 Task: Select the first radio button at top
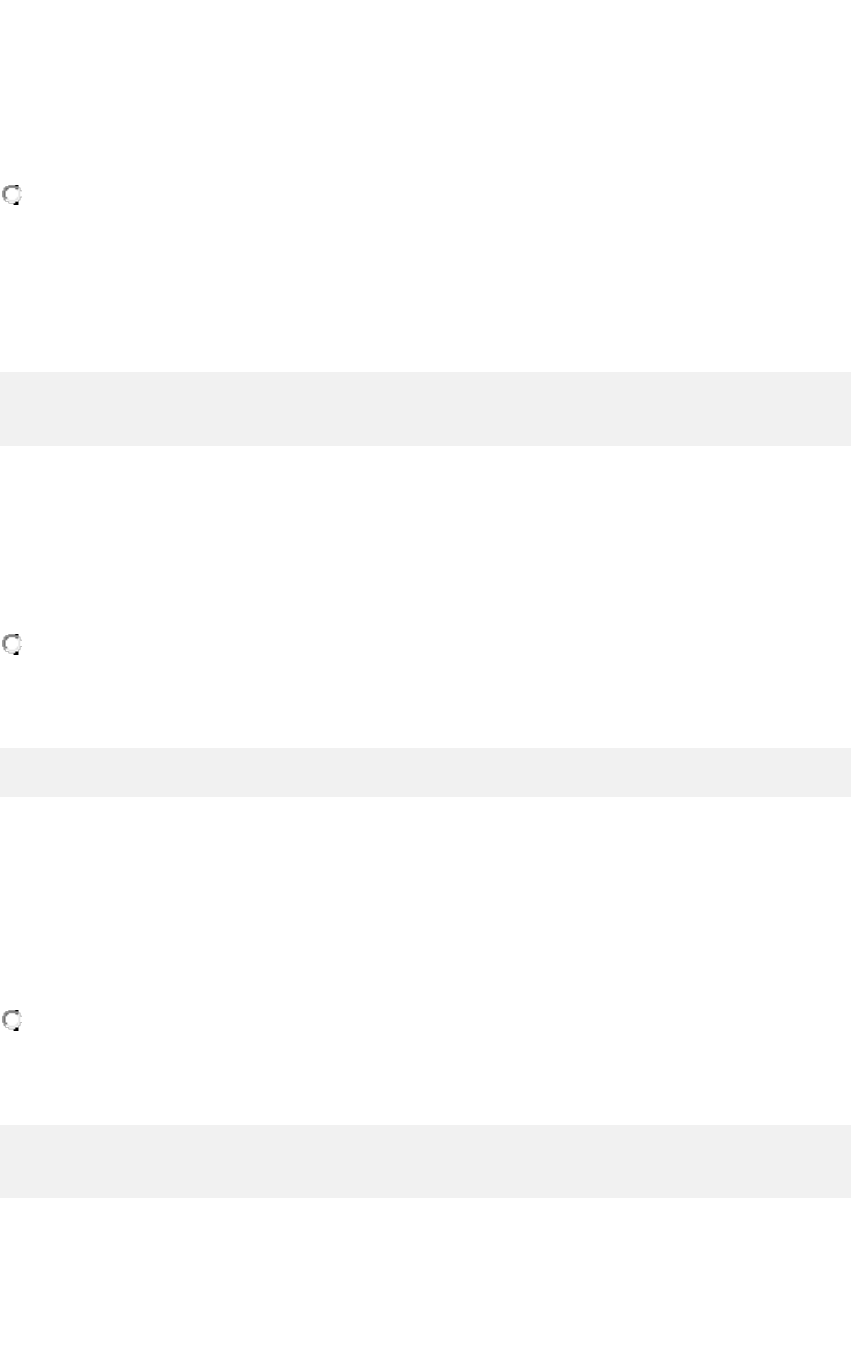pyautogui.click(x=12, y=196)
